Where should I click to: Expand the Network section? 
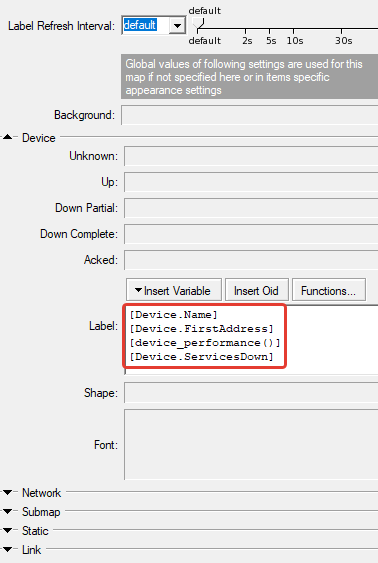[x=8, y=493]
